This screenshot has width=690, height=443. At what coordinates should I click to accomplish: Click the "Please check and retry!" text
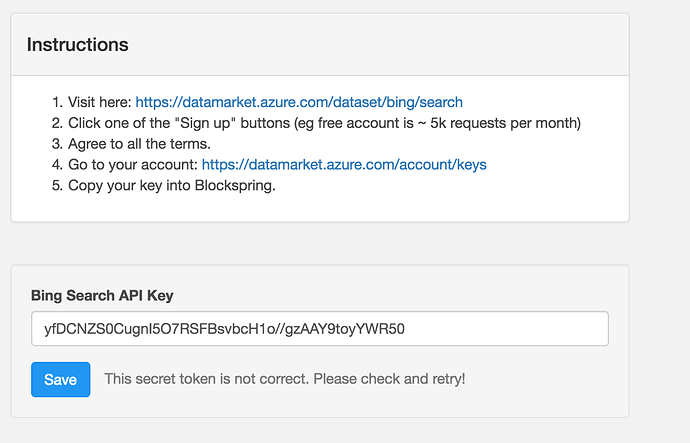coord(389,379)
